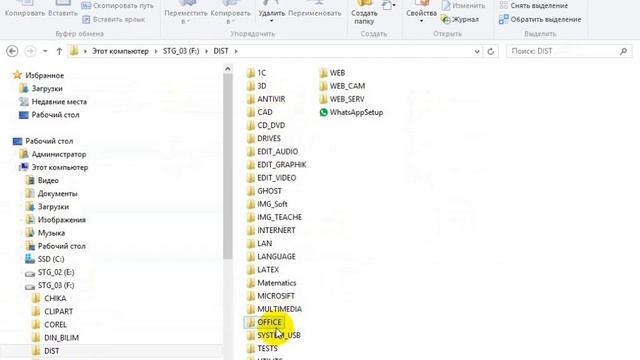Select the WhatsAppSetup installer icon
This screenshot has height=360, width=640.
click(x=323, y=112)
